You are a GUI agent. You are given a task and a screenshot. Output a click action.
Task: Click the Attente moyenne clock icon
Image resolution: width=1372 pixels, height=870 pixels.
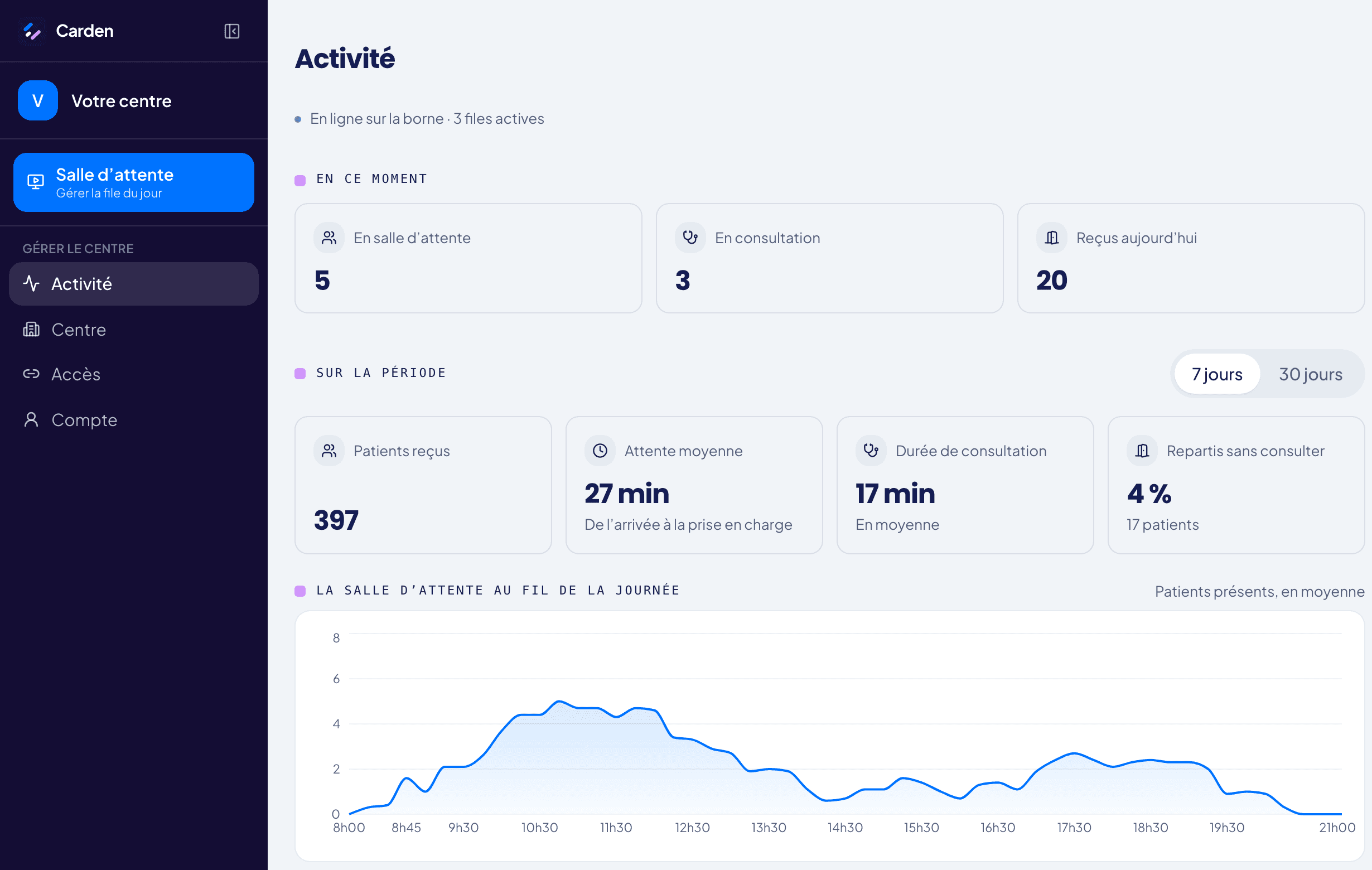point(600,451)
